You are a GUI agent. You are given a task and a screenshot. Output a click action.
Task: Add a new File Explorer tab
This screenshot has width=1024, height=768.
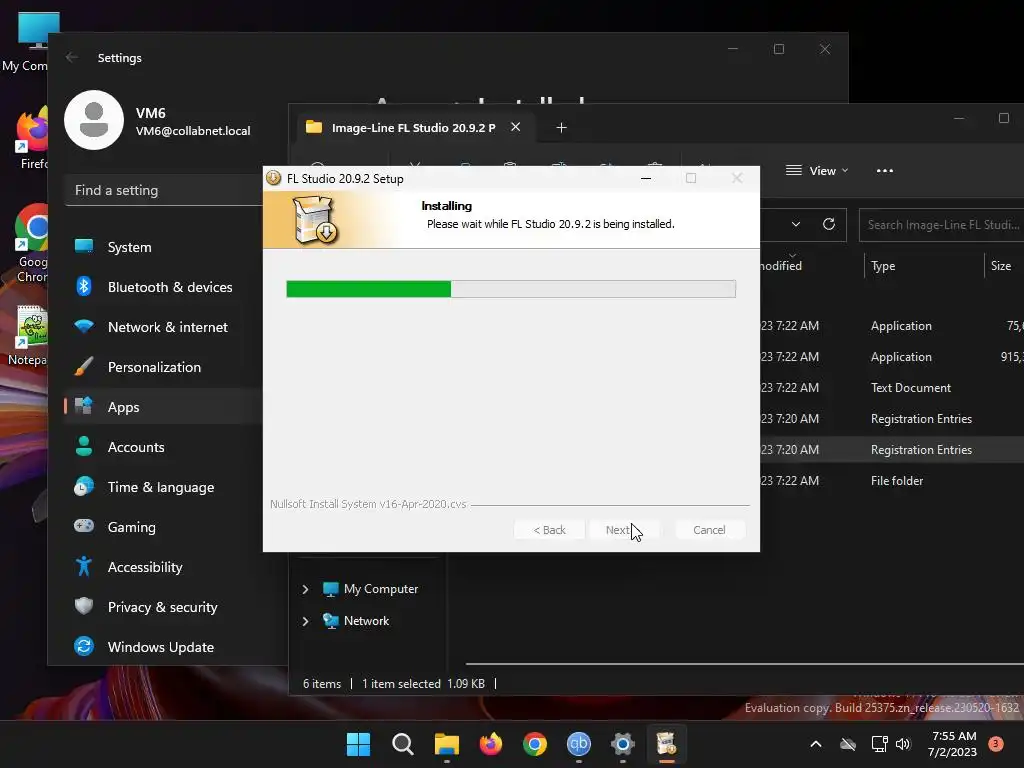click(561, 127)
